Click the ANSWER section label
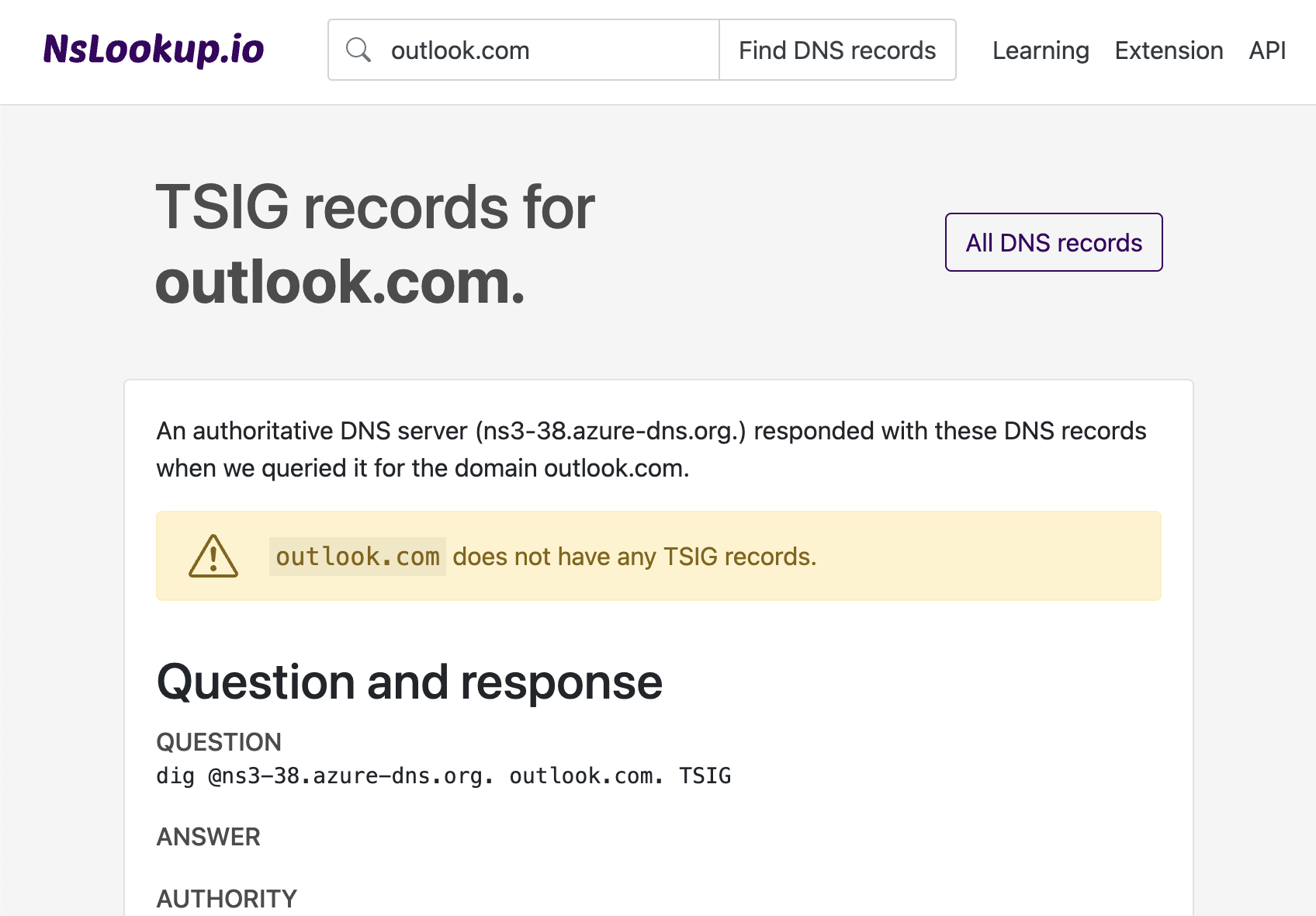 click(x=208, y=837)
